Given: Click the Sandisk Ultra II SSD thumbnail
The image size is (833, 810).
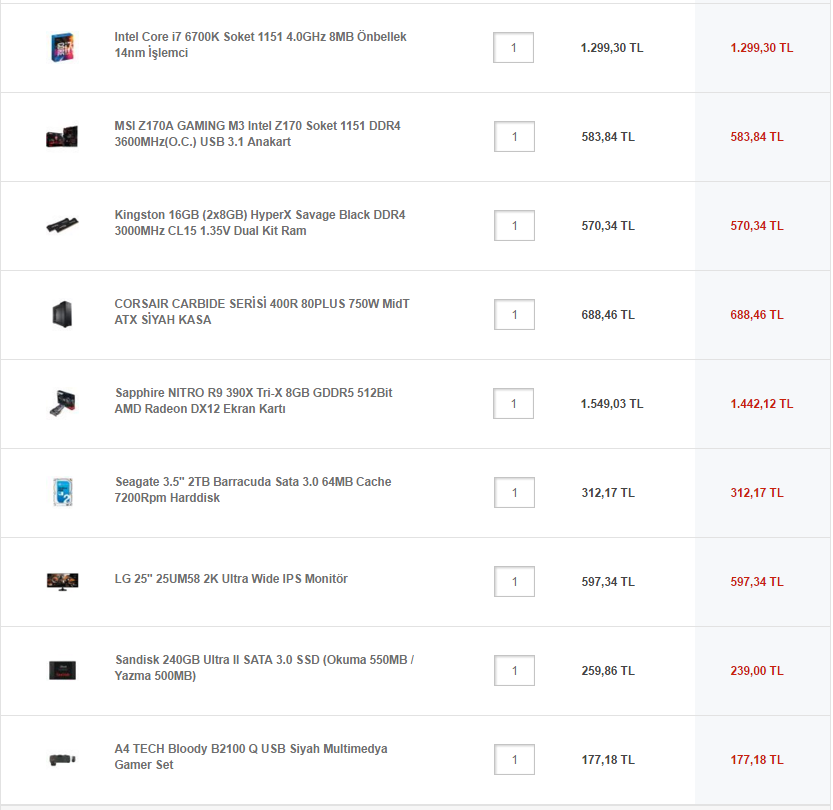Looking at the screenshot, I should (63, 670).
